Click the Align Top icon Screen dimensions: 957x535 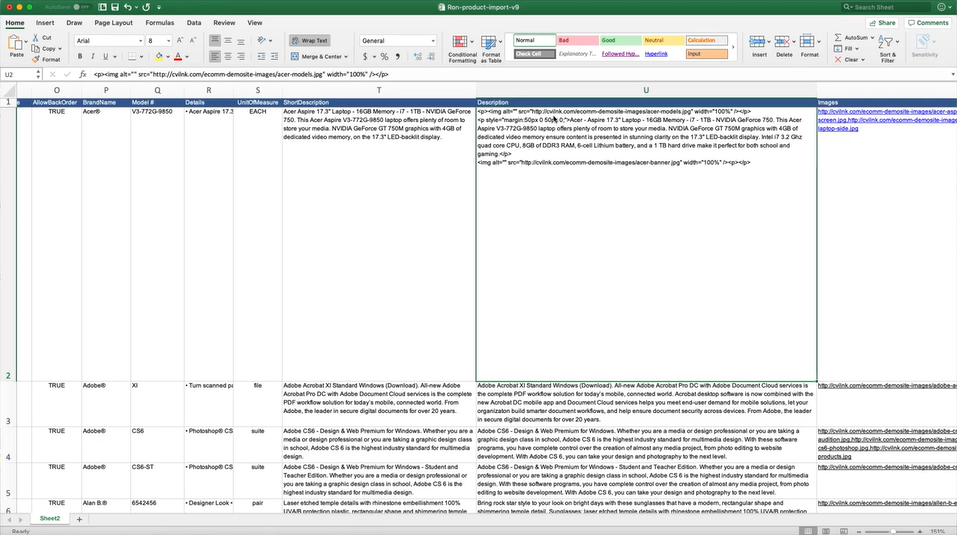tap(215, 40)
